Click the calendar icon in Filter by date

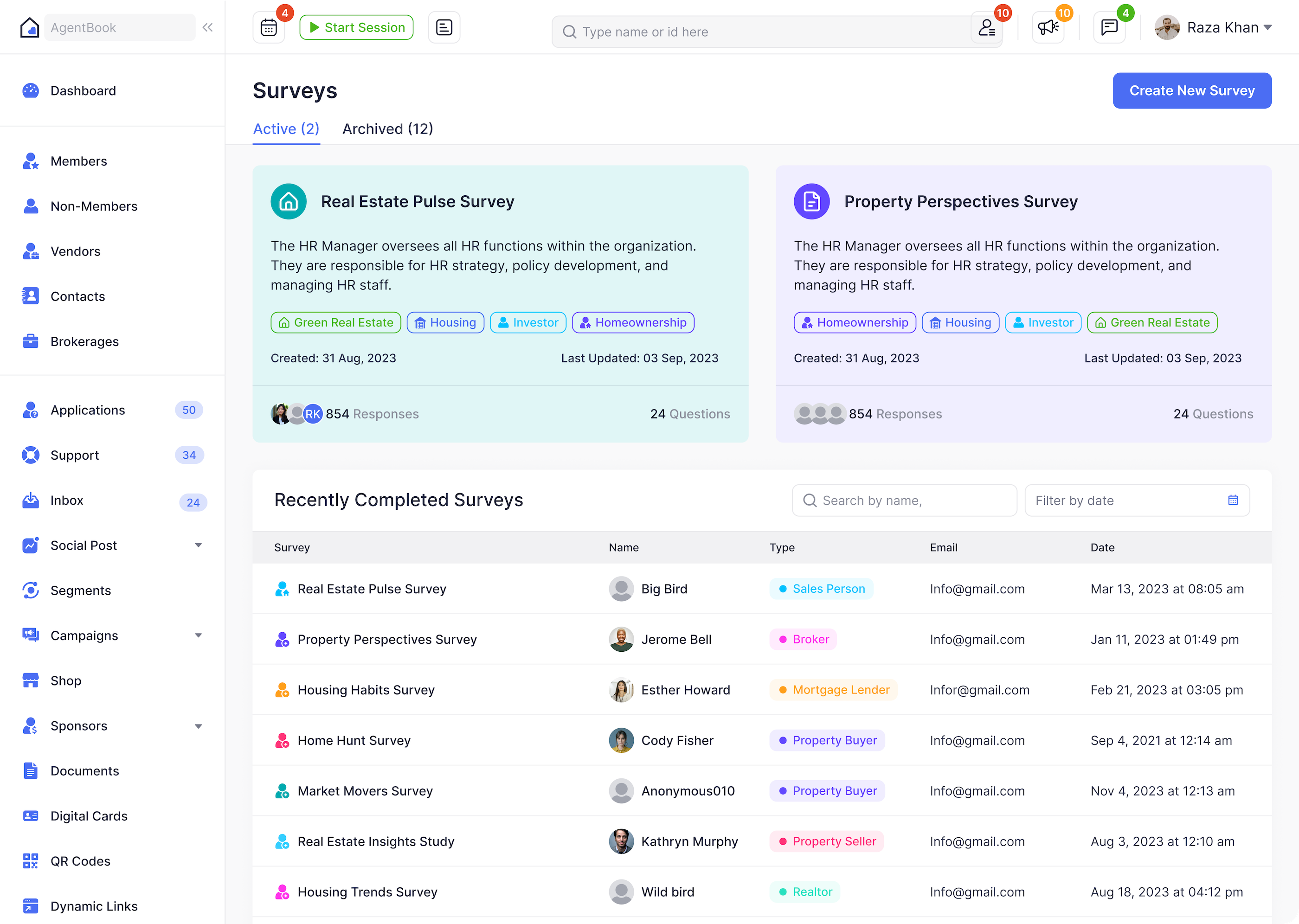coord(1233,500)
